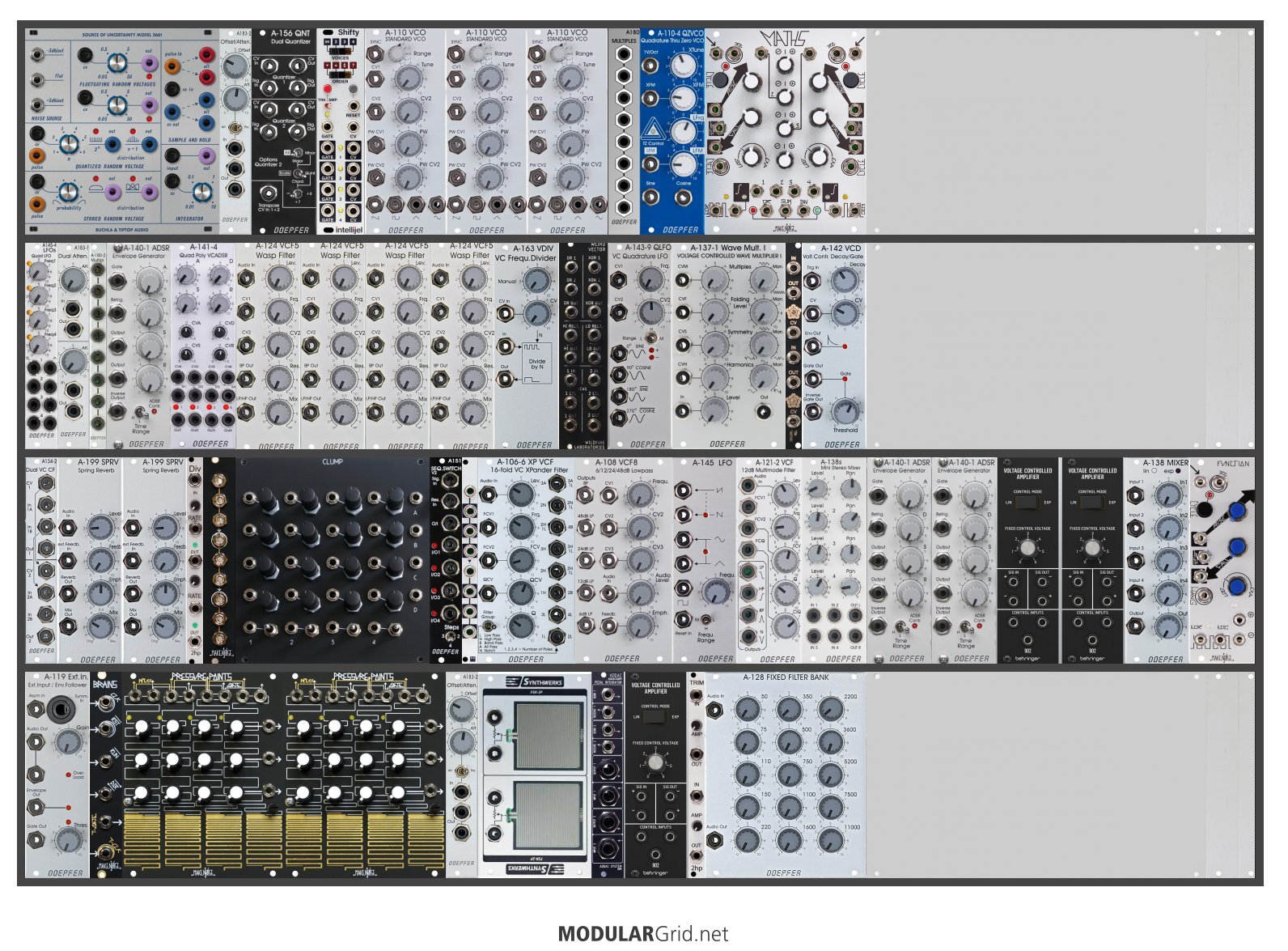Select the A-180 Multiples module

(x=624, y=132)
